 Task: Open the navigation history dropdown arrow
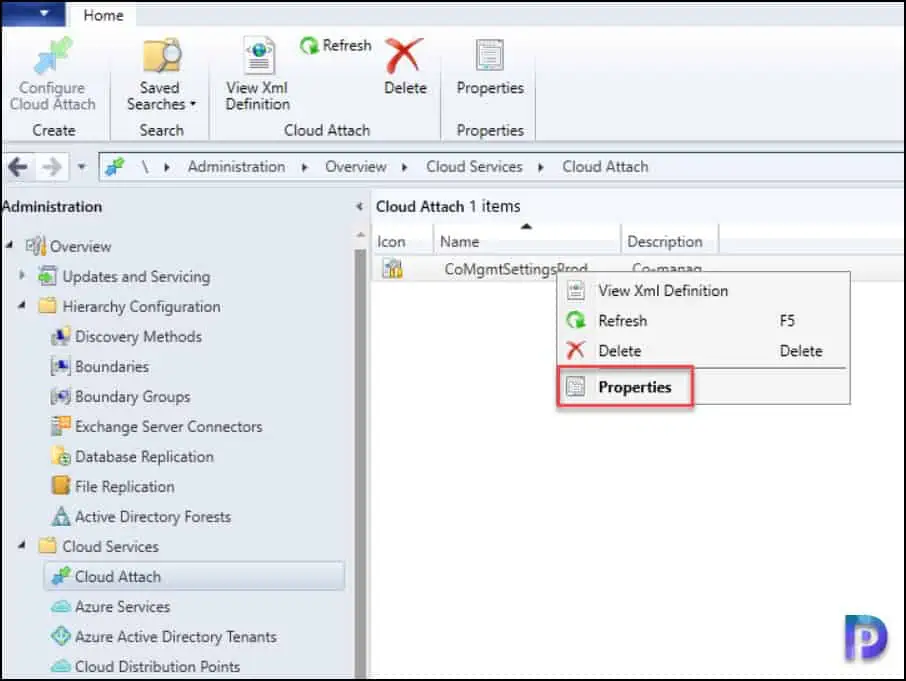pos(81,168)
